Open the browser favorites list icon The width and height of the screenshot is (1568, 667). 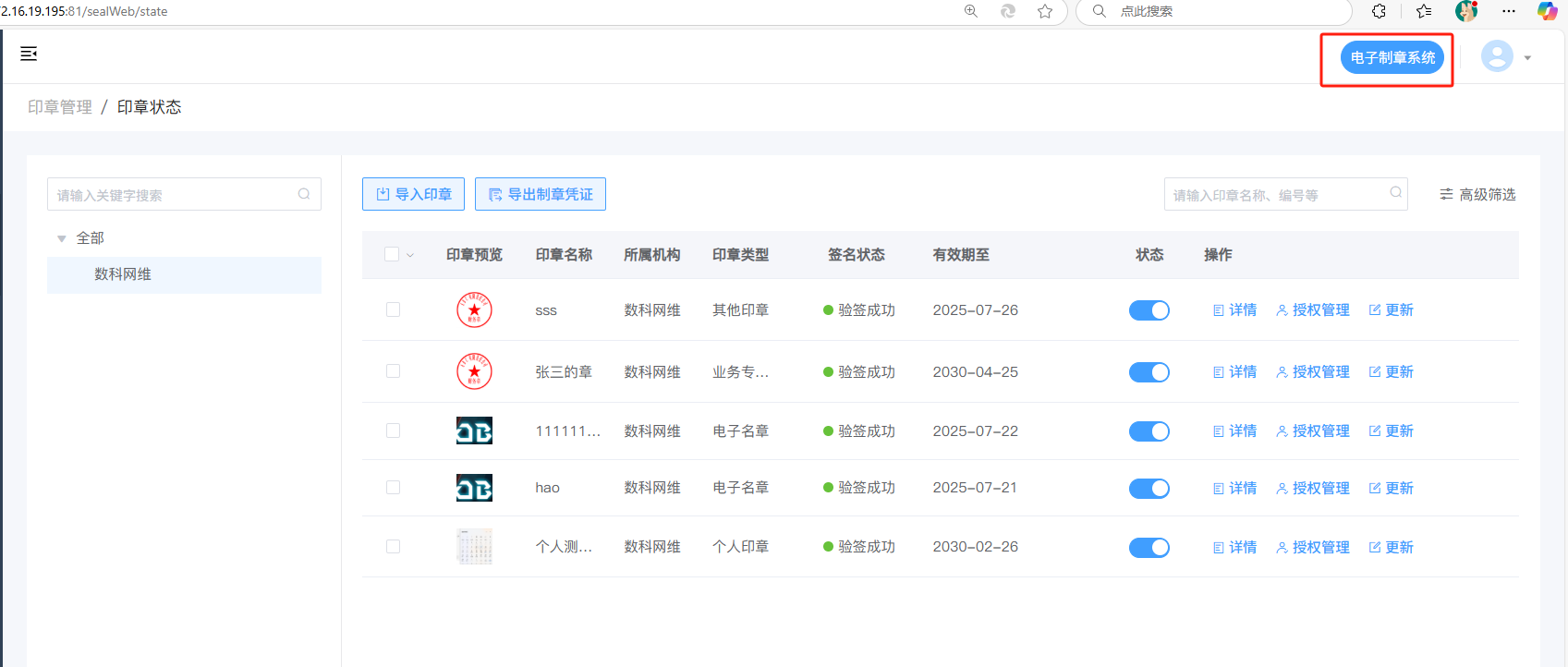pos(1424,11)
